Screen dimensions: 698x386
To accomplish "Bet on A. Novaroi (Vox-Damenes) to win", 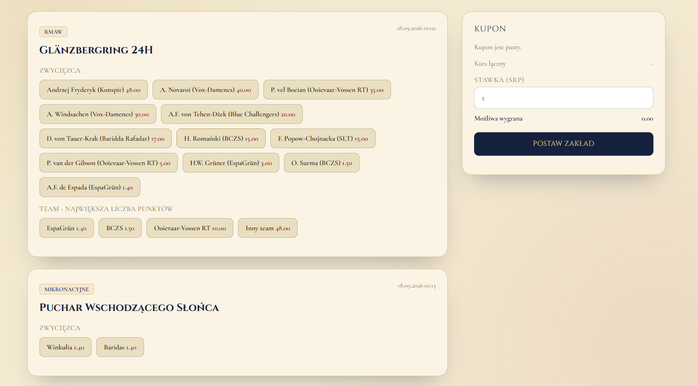I will click(x=205, y=89).
